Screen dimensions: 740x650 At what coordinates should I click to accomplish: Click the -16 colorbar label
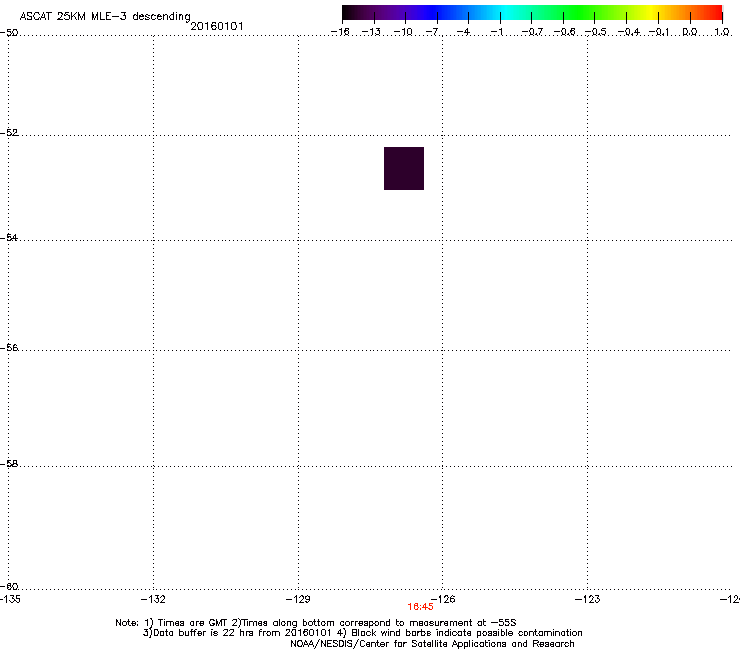tap(340, 32)
